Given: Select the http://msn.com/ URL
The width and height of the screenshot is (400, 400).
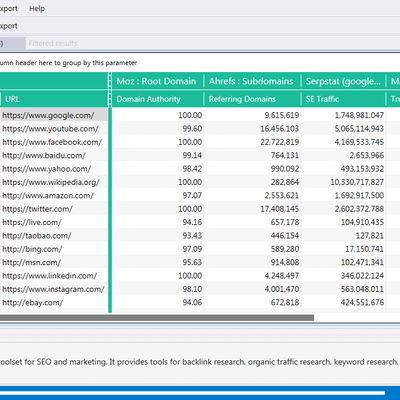Looking at the screenshot, I should pyautogui.click(x=32, y=262).
